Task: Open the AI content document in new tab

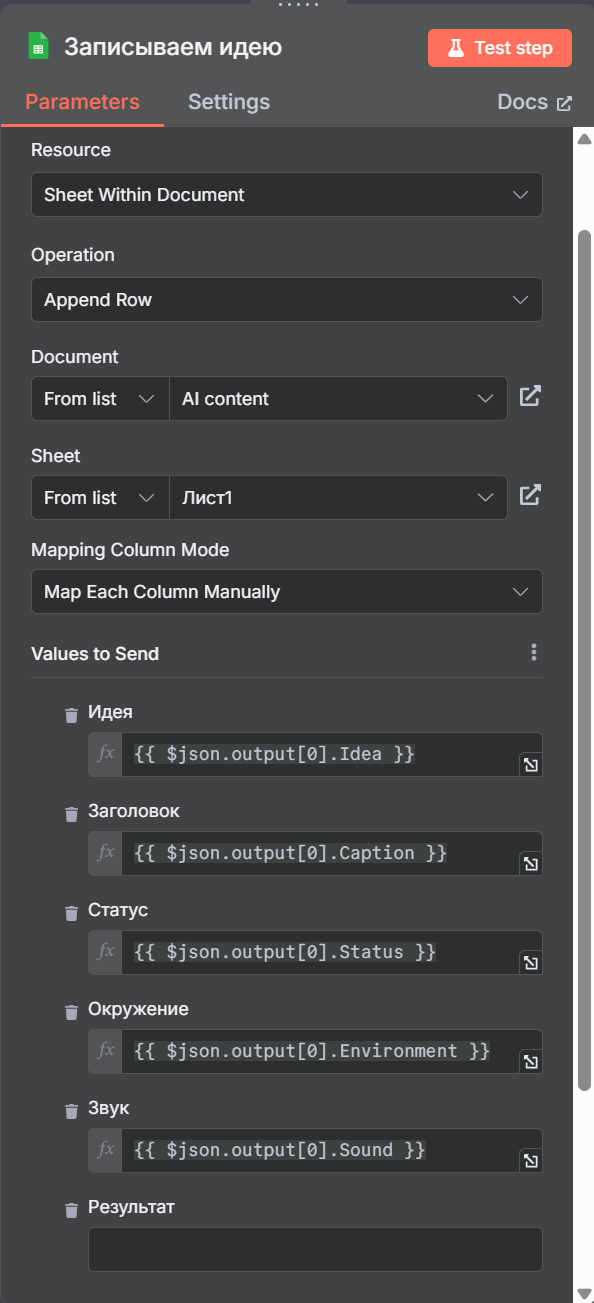Action: tap(530, 396)
